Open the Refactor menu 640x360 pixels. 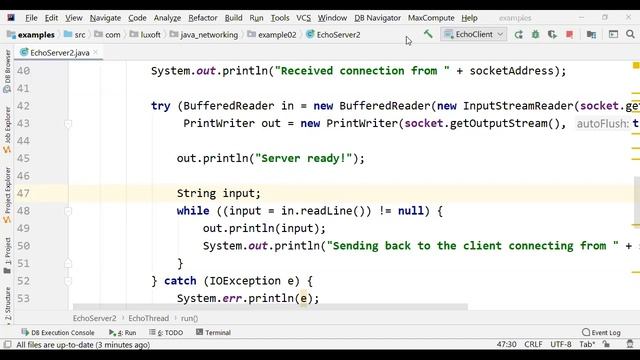(x=202, y=18)
